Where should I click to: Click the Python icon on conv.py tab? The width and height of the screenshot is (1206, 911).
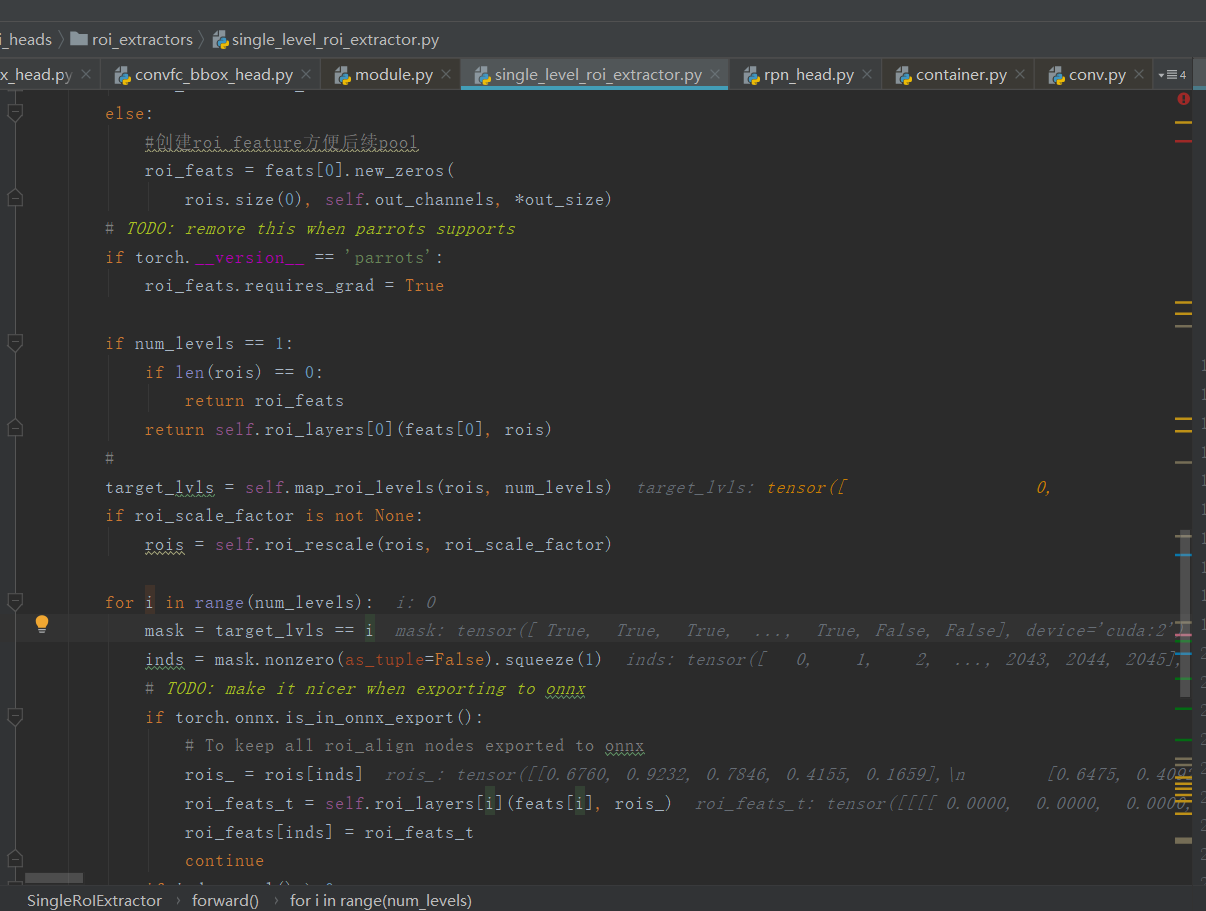click(x=1055, y=74)
